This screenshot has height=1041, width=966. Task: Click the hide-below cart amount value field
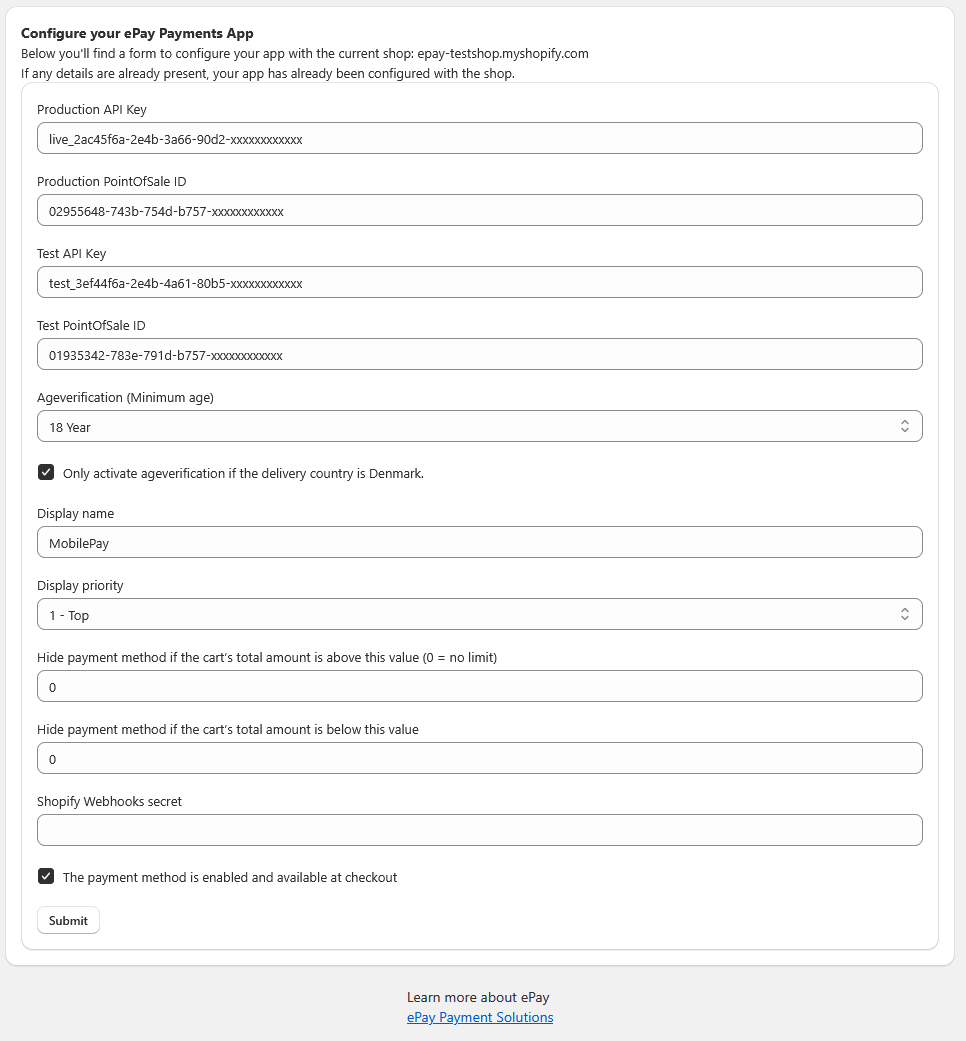click(480, 758)
